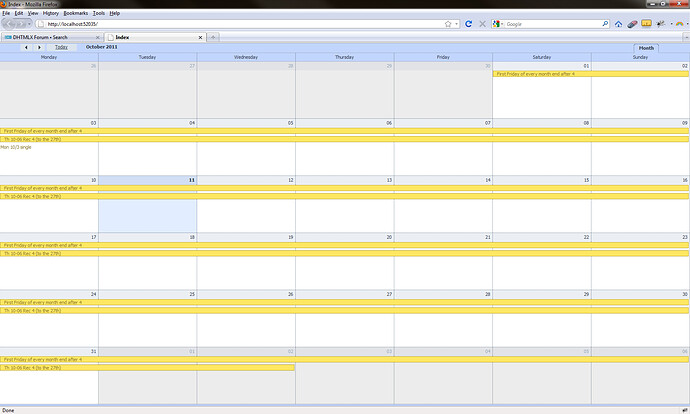
Task: Open the 'Mon 10/3 single' event
Action: point(16,147)
